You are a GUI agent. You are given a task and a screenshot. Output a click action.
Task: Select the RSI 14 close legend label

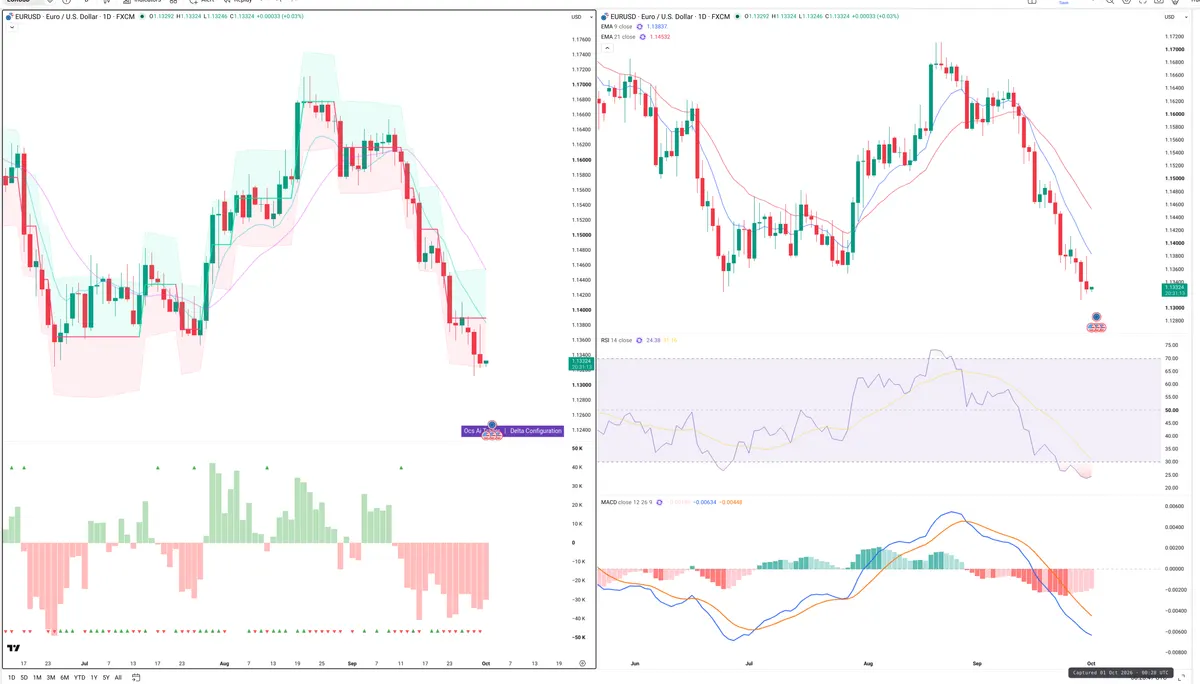coord(616,340)
